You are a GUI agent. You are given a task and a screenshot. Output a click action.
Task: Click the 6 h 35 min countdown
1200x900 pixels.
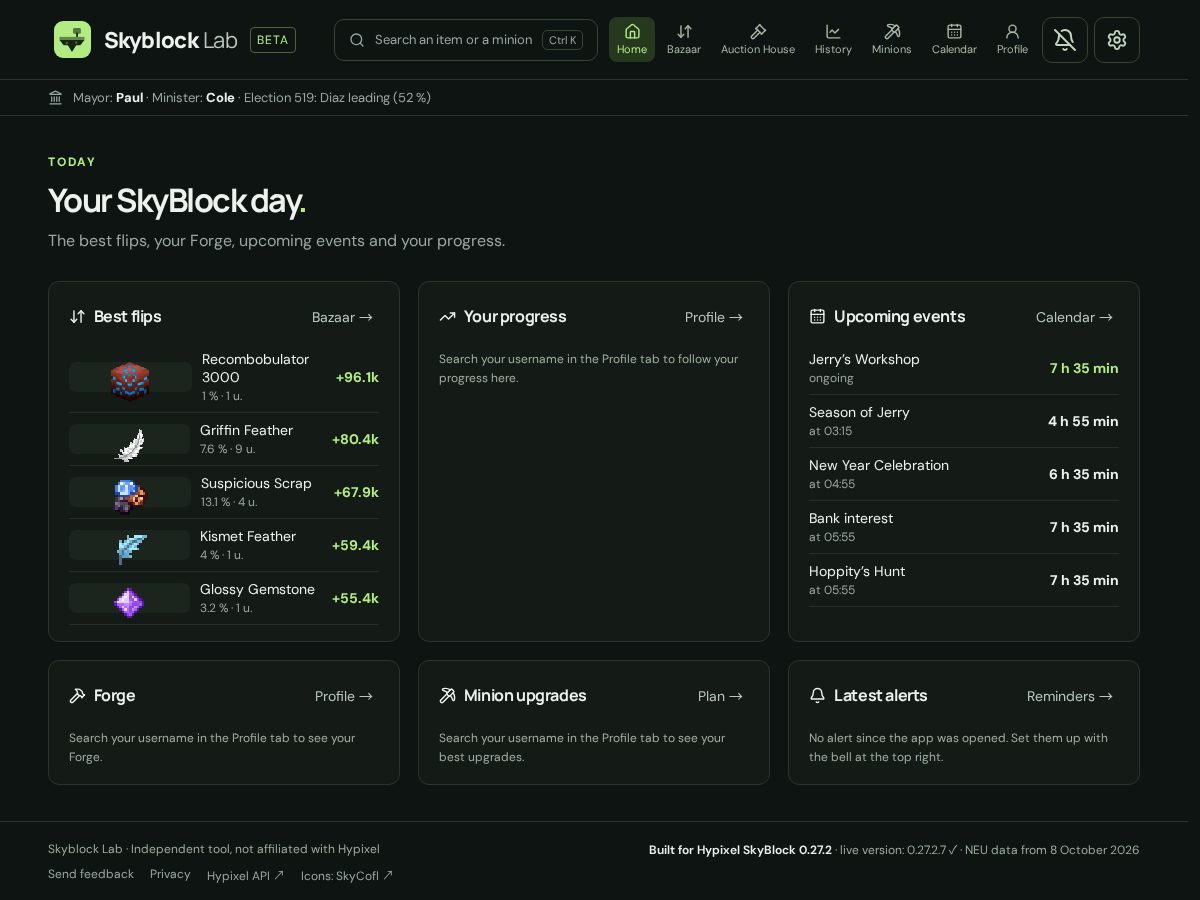pyautogui.click(x=1084, y=474)
